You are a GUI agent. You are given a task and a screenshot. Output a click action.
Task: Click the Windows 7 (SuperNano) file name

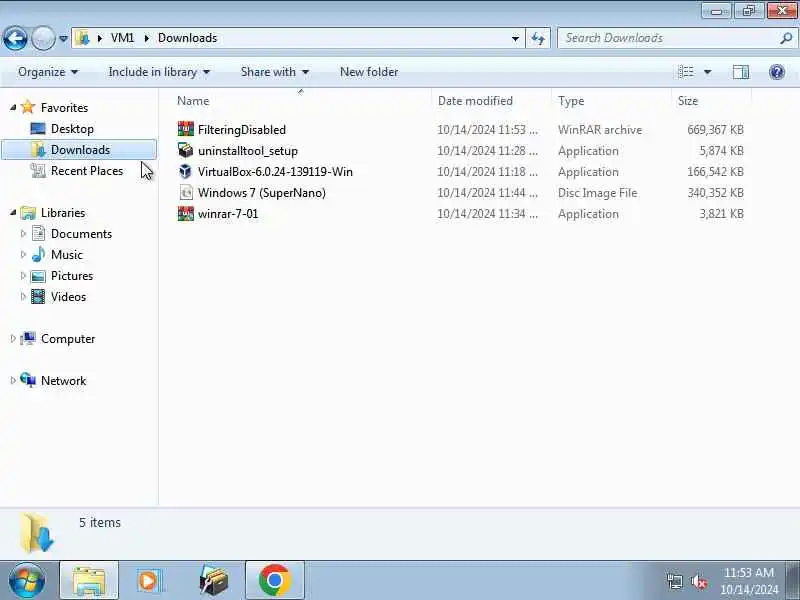tap(262, 193)
